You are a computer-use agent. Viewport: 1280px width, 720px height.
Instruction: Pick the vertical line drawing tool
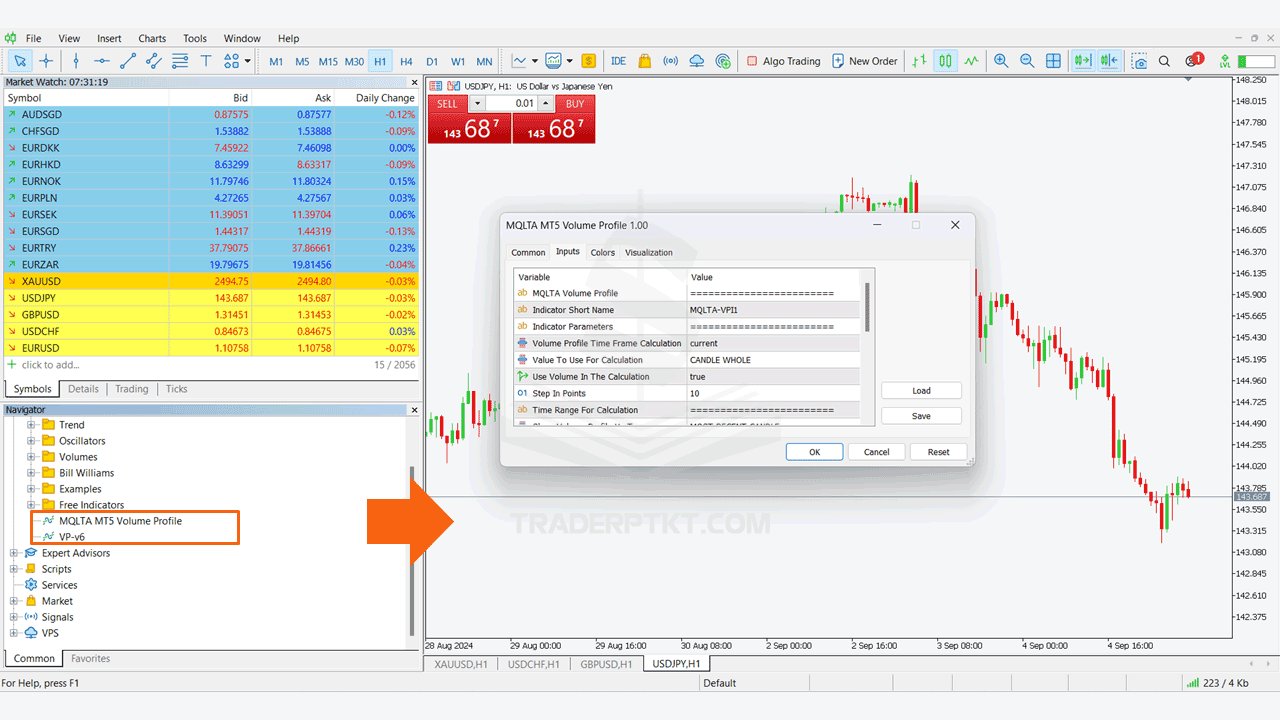(x=76, y=61)
